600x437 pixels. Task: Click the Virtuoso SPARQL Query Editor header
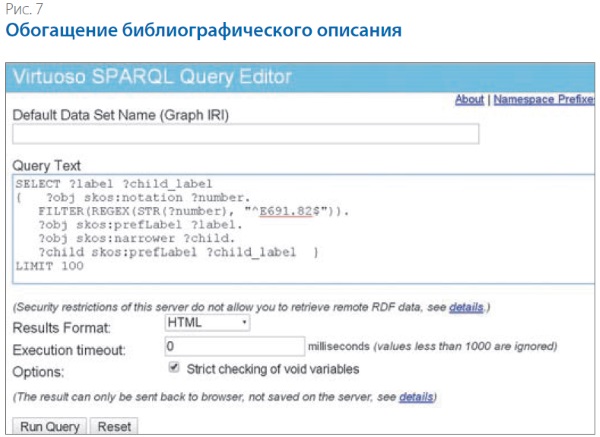click(152, 76)
